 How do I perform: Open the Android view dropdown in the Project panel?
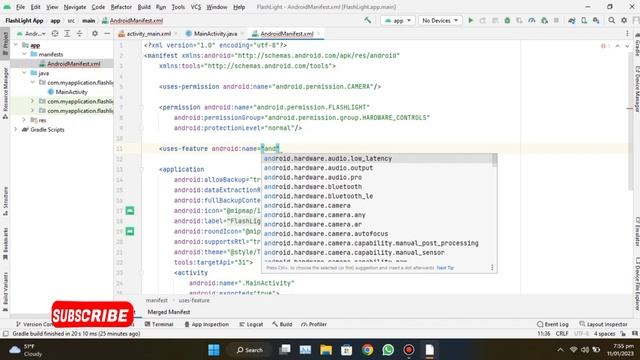(31, 33)
